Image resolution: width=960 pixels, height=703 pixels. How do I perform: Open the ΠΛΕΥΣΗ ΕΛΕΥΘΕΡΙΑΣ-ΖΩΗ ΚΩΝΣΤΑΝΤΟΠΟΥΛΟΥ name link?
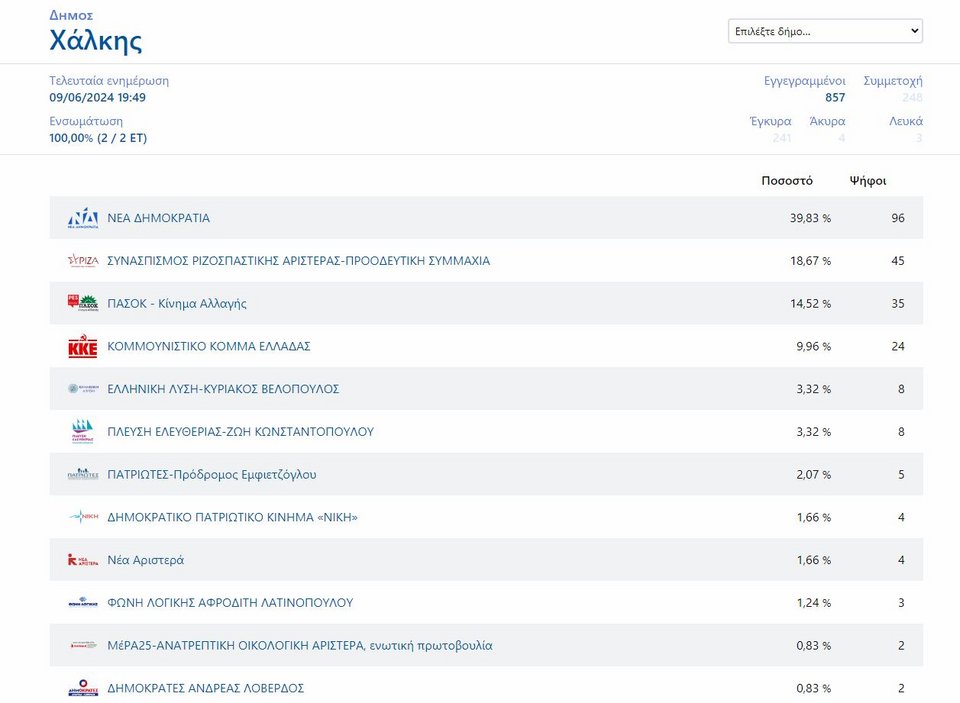tap(241, 432)
